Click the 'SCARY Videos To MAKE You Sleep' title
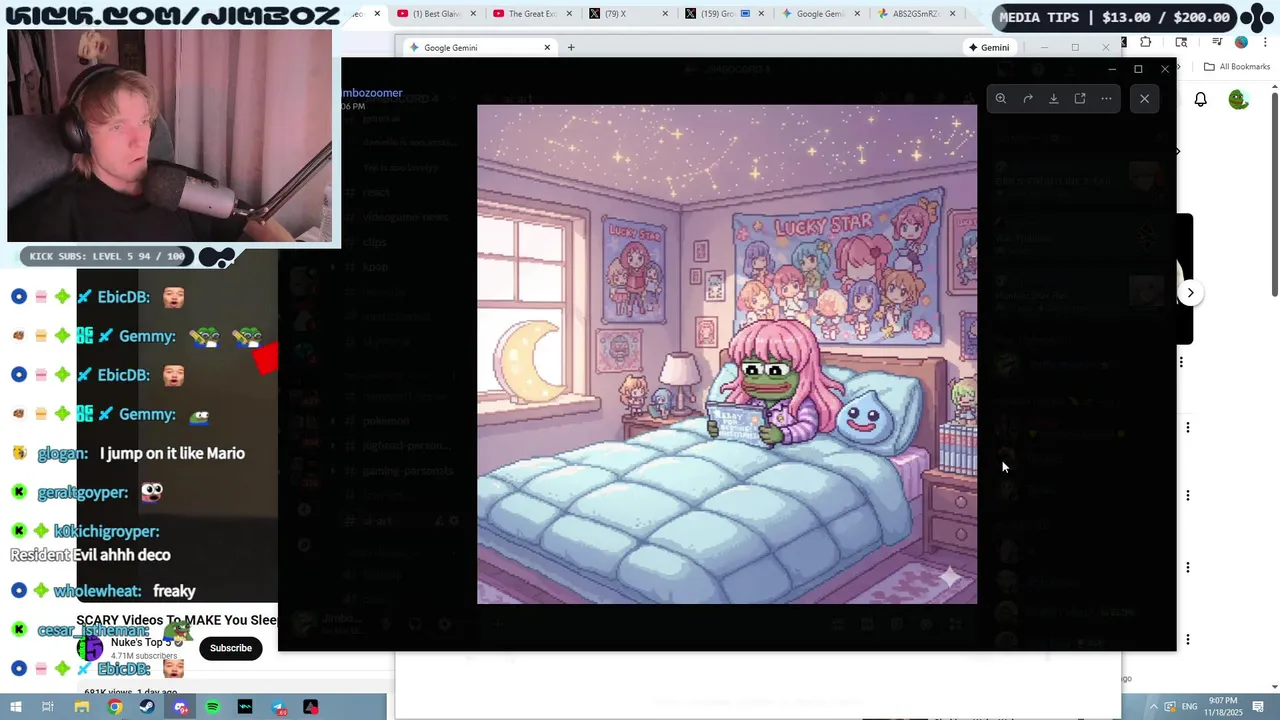 click(x=177, y=620)
